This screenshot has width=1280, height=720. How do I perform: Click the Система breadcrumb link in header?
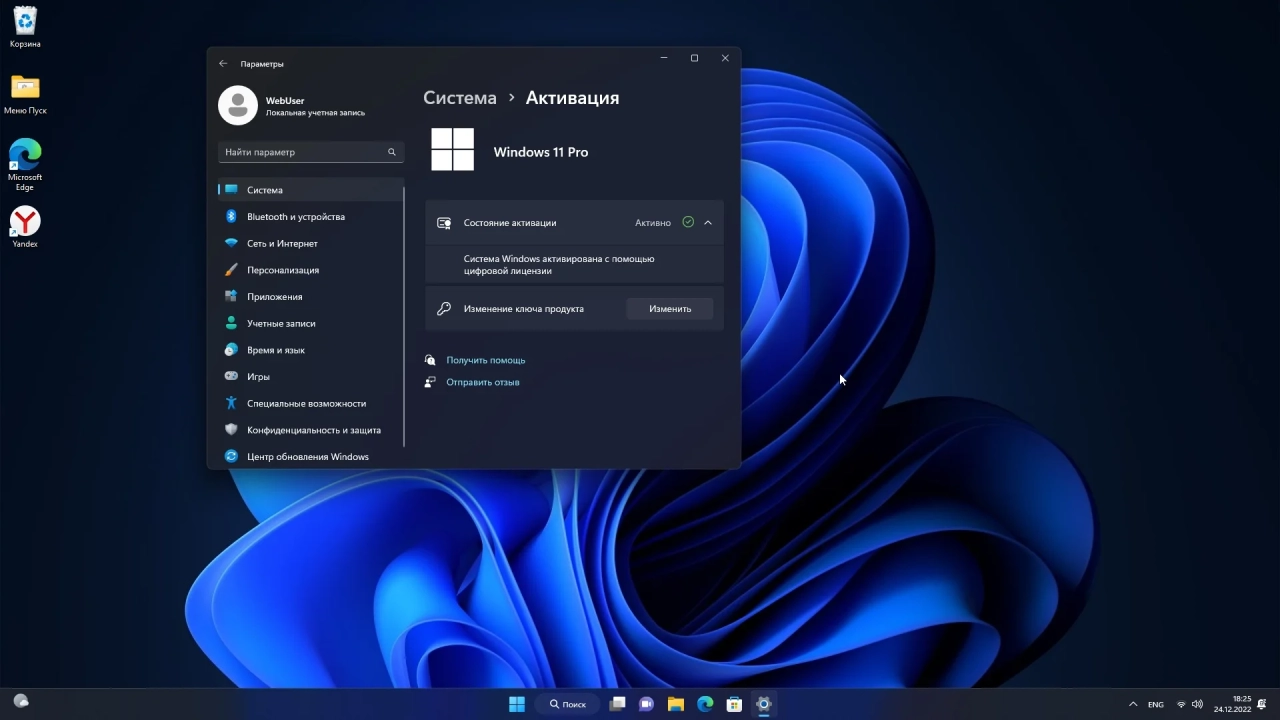(x=460, y=98)
